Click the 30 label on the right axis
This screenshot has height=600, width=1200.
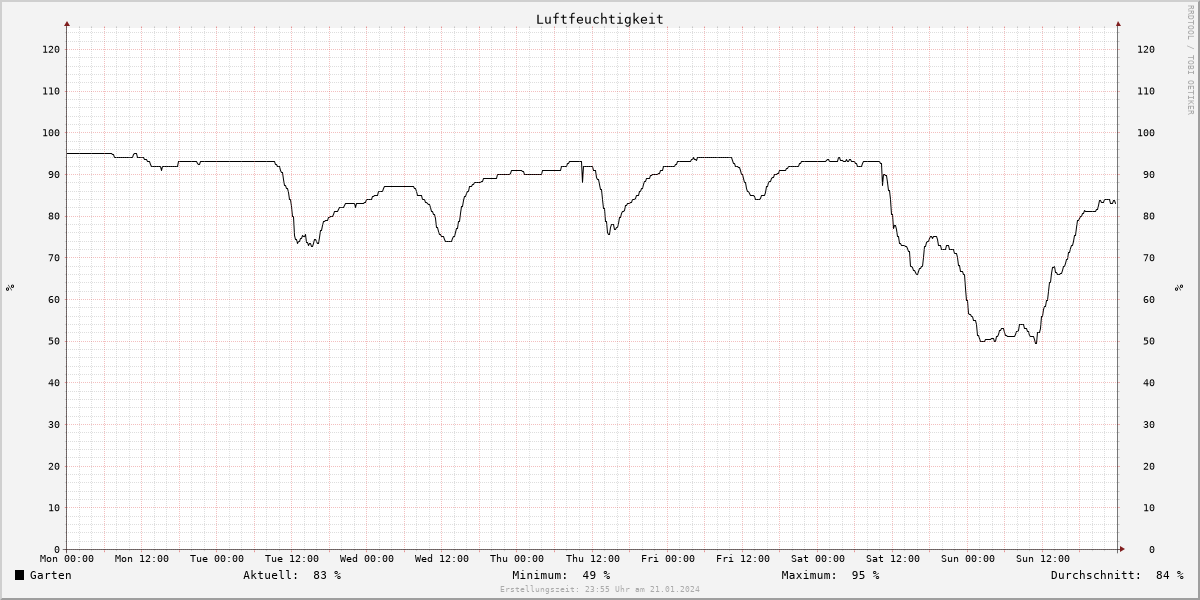[1149, 424]
